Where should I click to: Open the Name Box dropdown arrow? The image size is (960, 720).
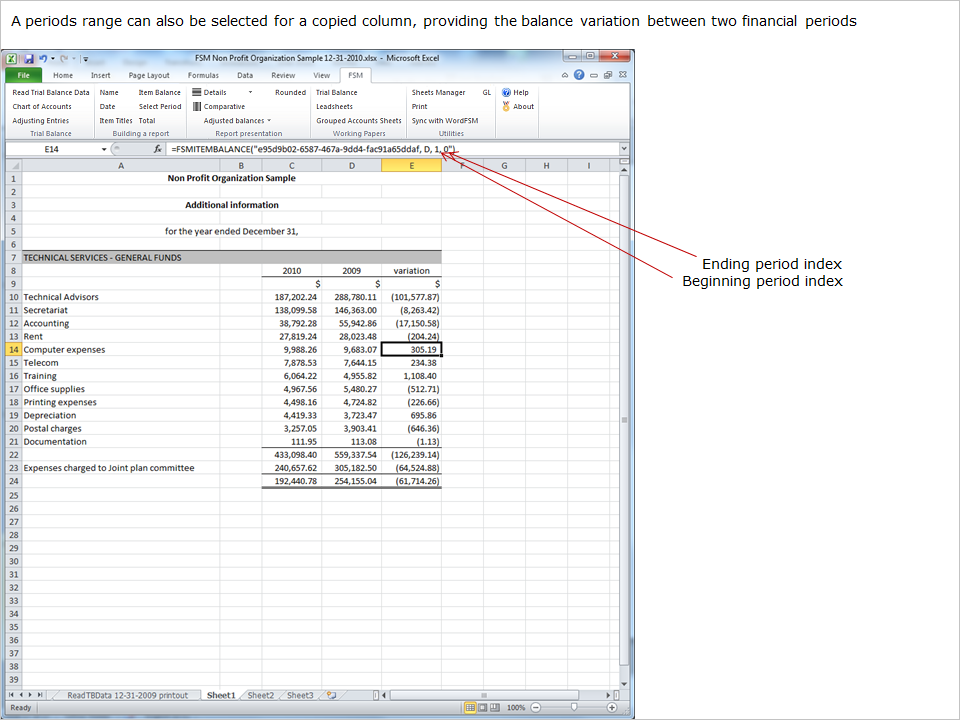click(104, 149)
